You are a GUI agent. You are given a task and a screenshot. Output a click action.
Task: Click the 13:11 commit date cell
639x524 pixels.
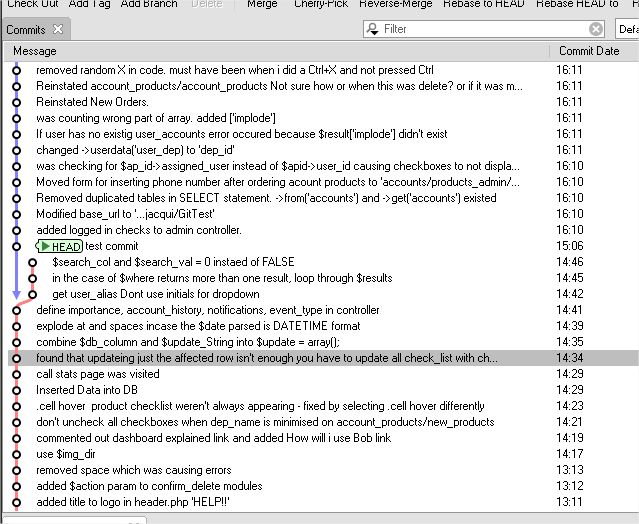(x=570, y=502)
